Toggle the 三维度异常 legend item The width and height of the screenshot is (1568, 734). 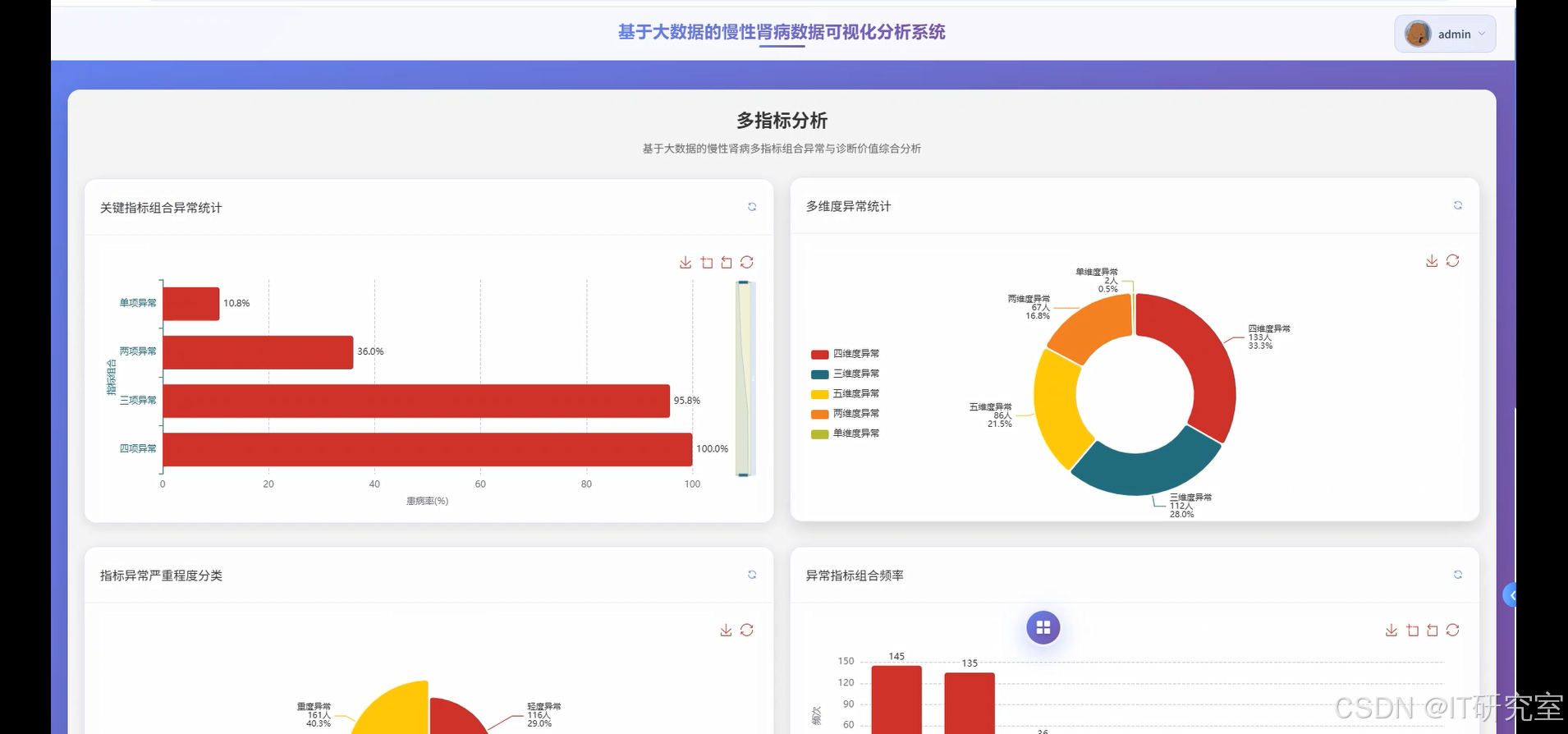tap(845, 374)
